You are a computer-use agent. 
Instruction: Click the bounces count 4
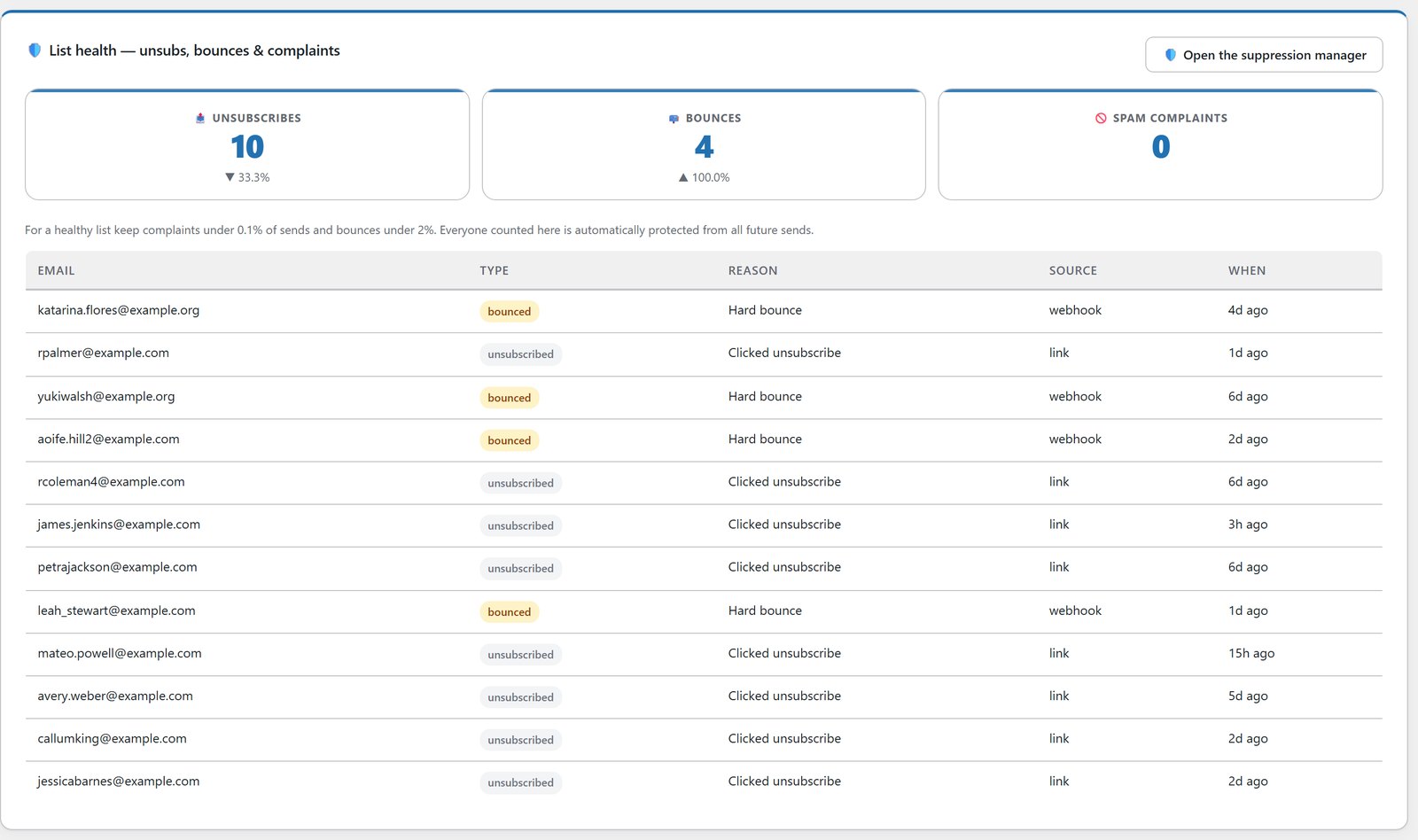704,146
